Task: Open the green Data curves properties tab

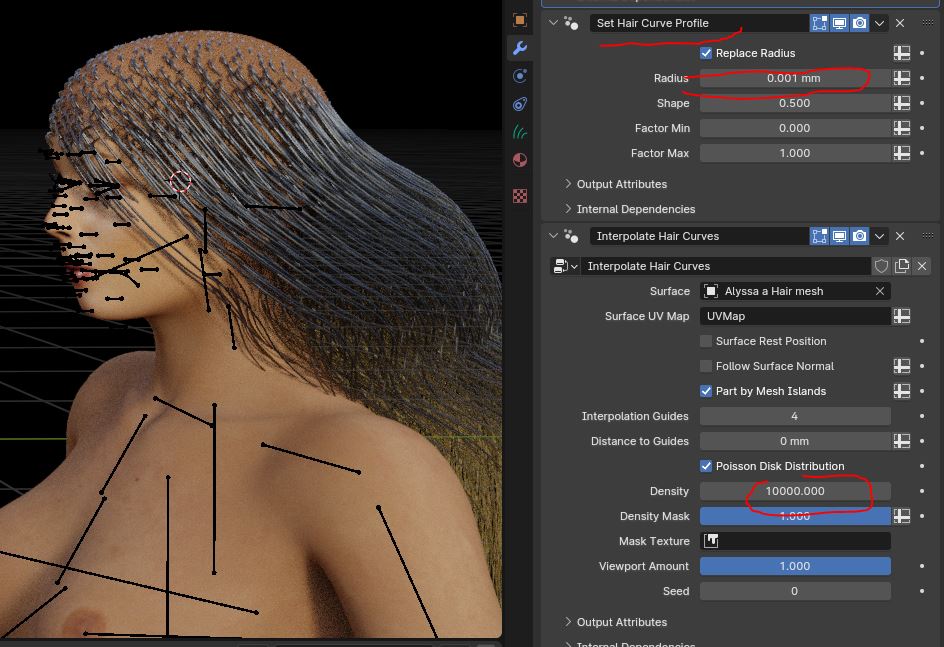Action: point(520,131)
